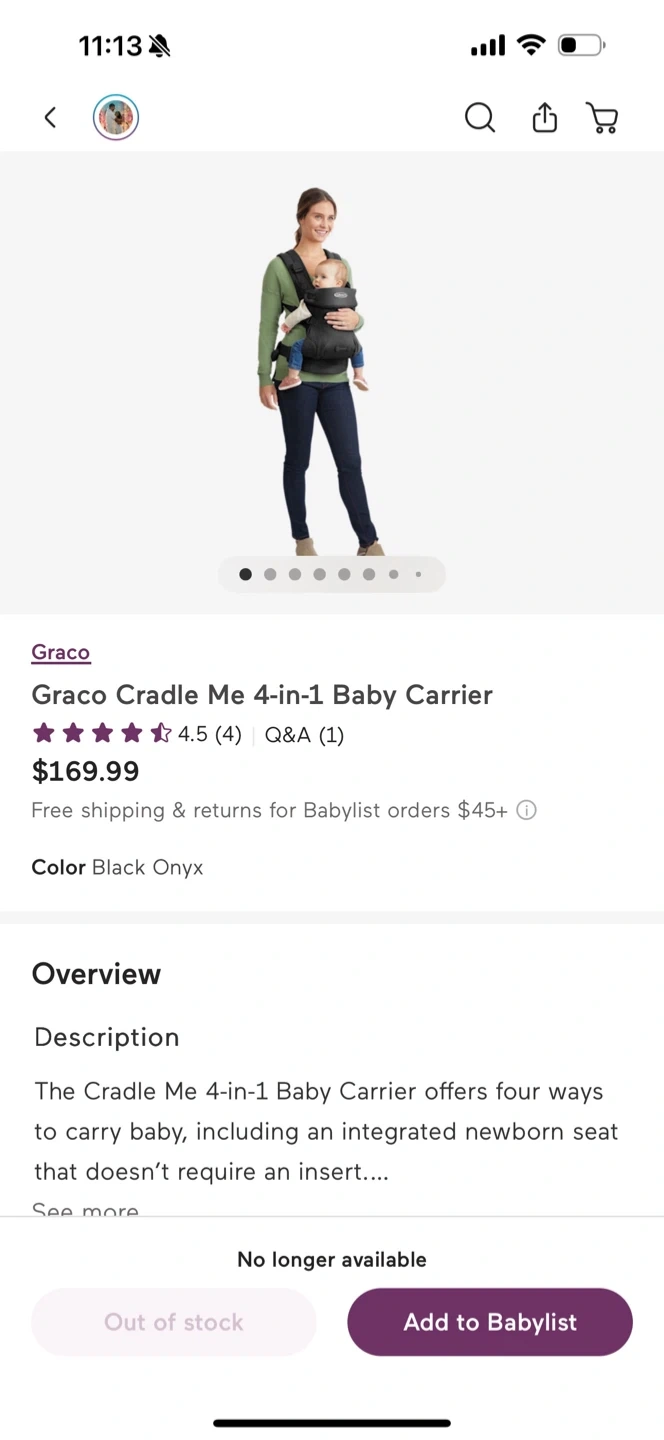Open search with the magnifier icon
This screenshot has height=1440, width=664.
coord(480,118)
